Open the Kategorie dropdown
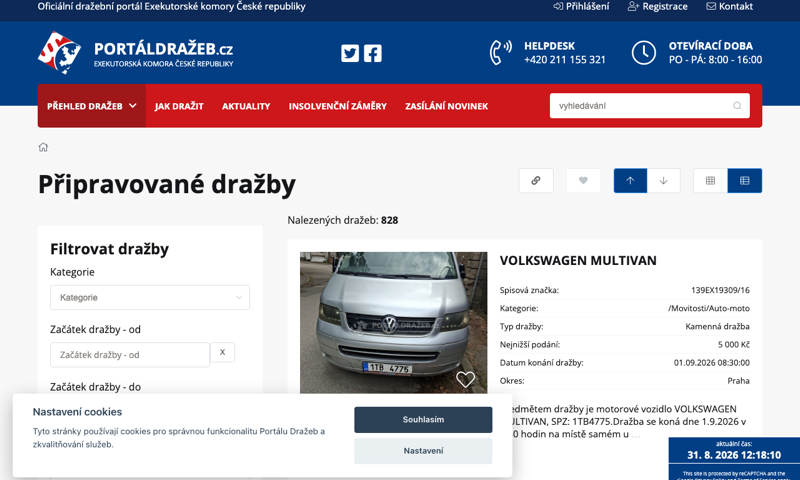 coord(150,297)
